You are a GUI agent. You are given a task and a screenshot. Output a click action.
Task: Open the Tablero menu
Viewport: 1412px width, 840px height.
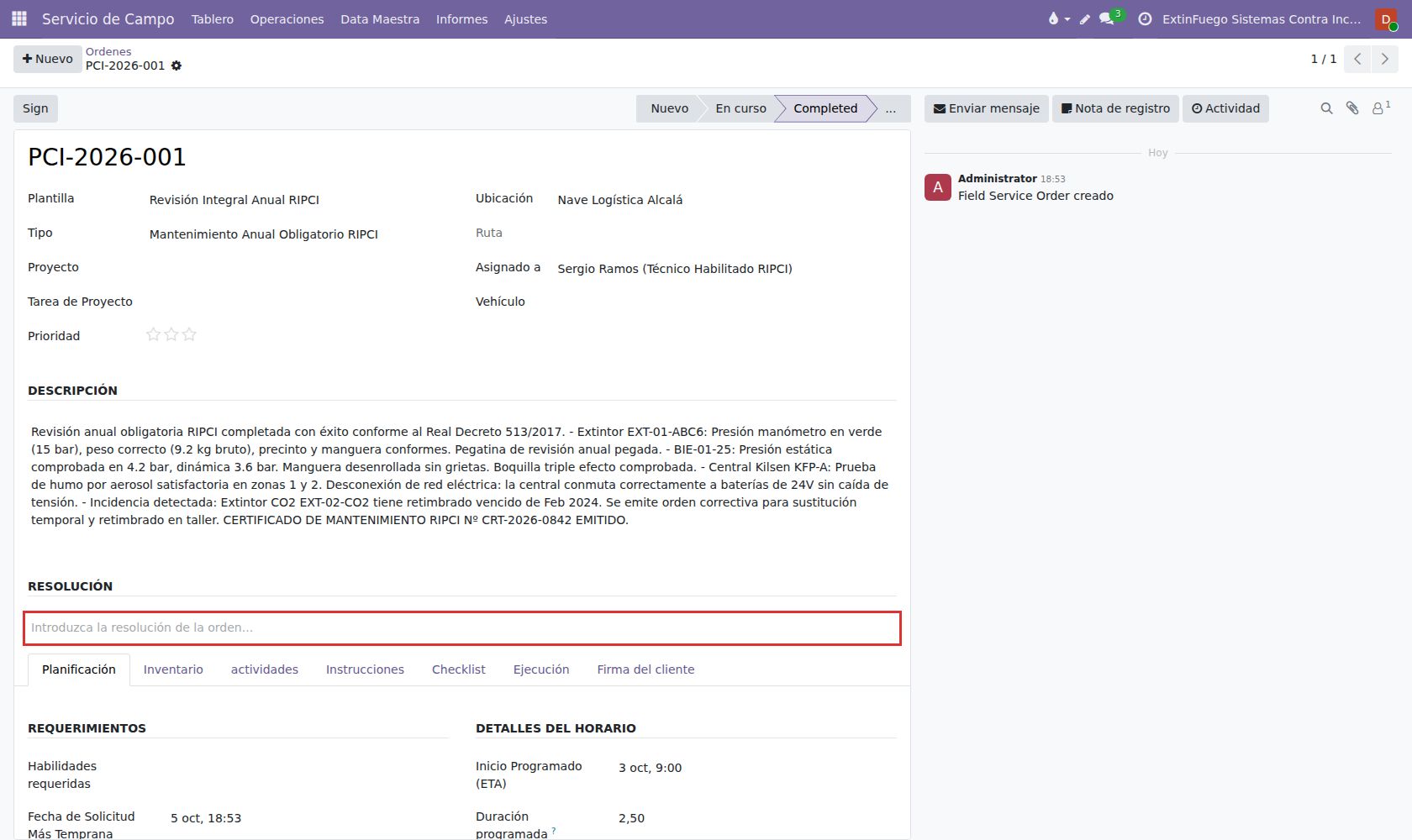213,18
